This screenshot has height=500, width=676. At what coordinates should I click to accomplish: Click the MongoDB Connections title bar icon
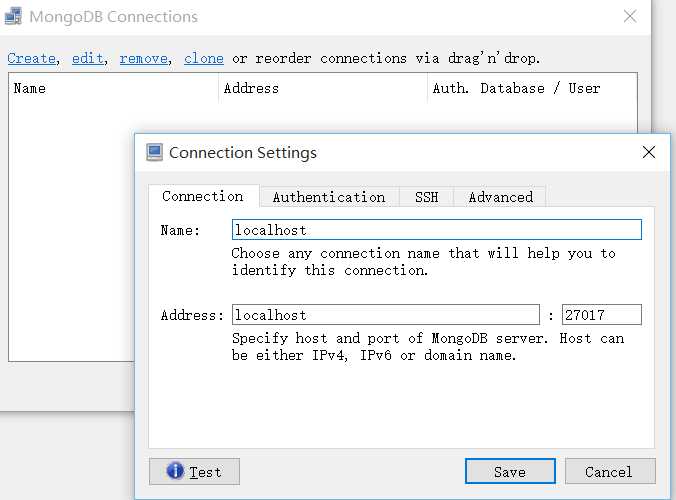tap(13, 16)
